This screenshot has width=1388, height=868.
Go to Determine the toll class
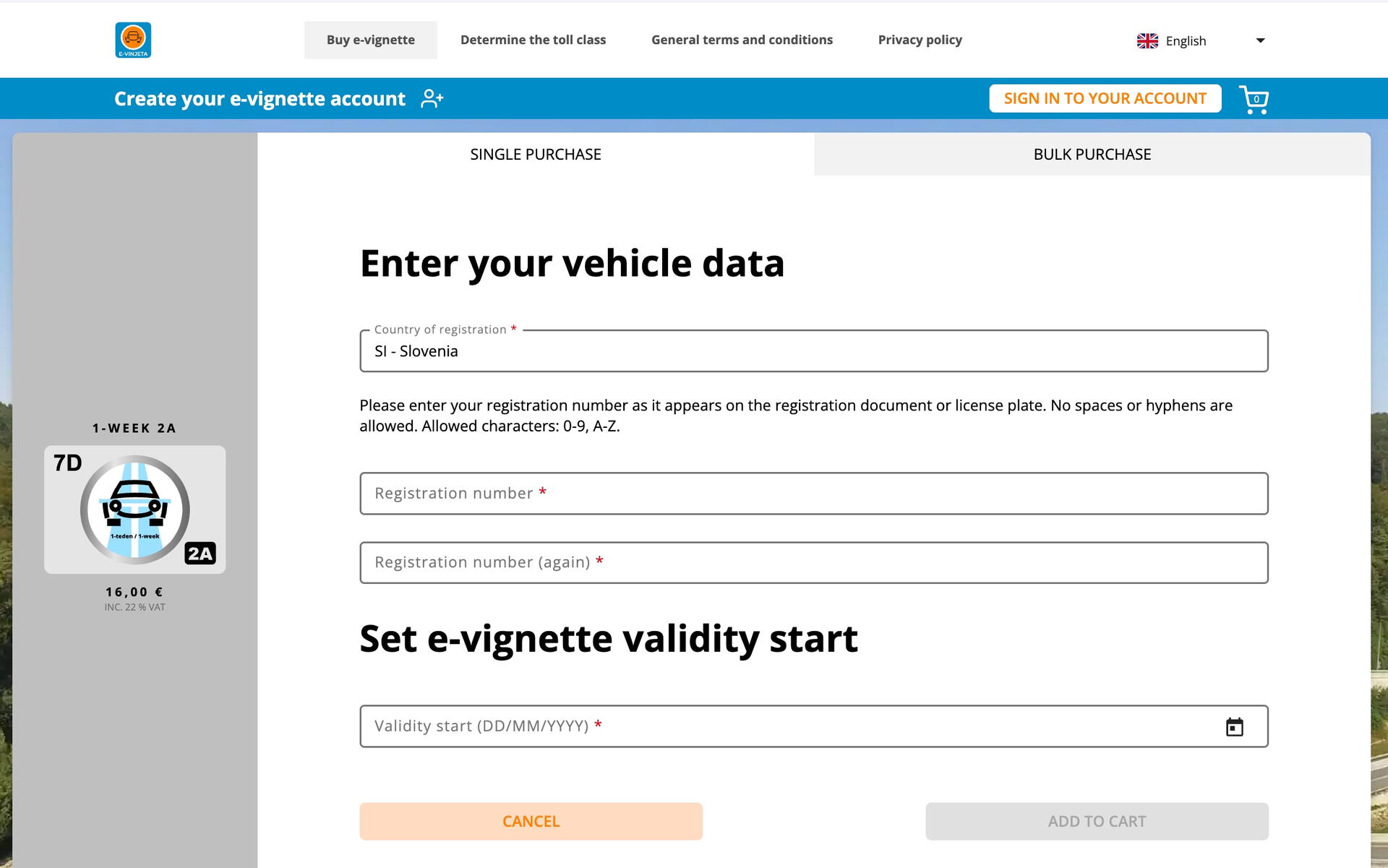point(534,40)
